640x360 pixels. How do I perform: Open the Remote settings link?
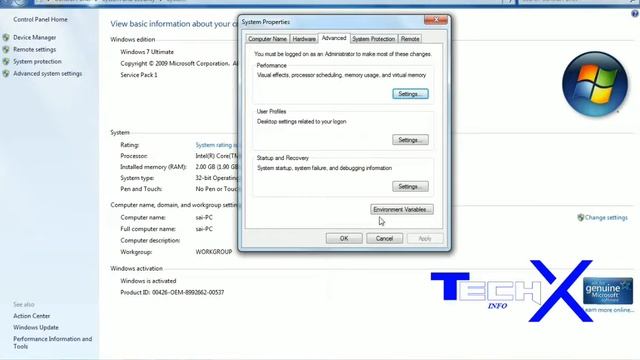35,49
